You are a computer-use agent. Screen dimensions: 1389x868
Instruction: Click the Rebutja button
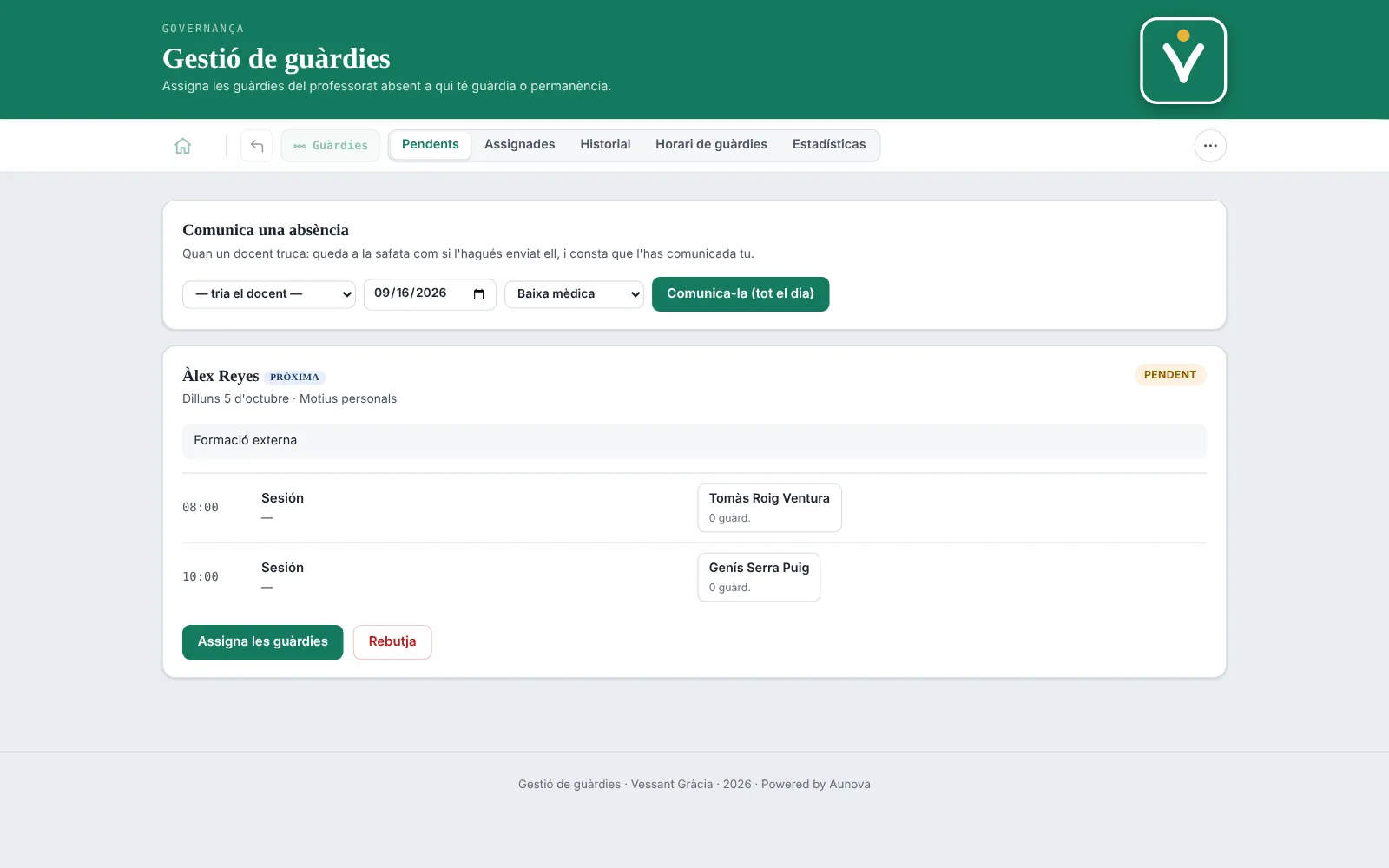392,642
